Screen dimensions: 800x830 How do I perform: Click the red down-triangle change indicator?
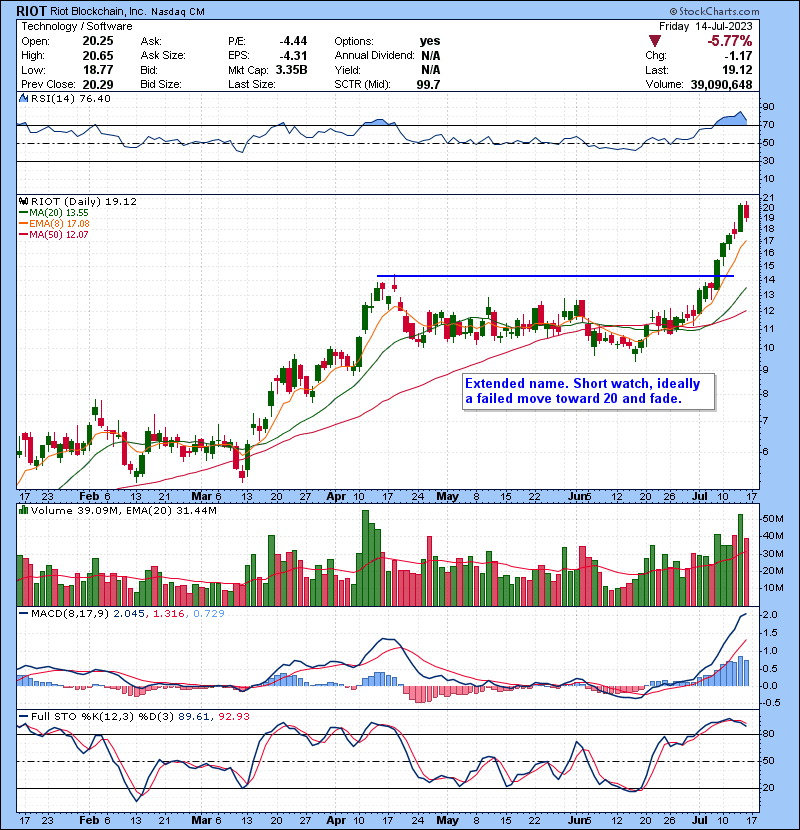point(654,41)
